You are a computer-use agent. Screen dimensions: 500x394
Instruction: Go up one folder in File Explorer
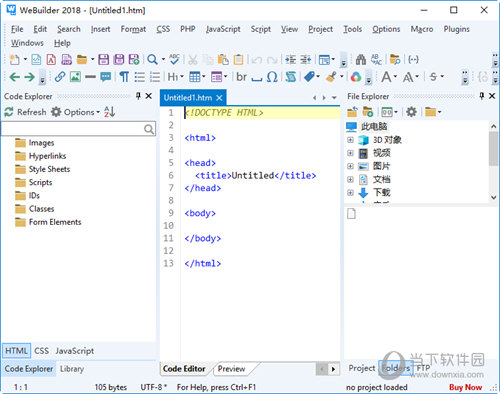click(352, 112)
